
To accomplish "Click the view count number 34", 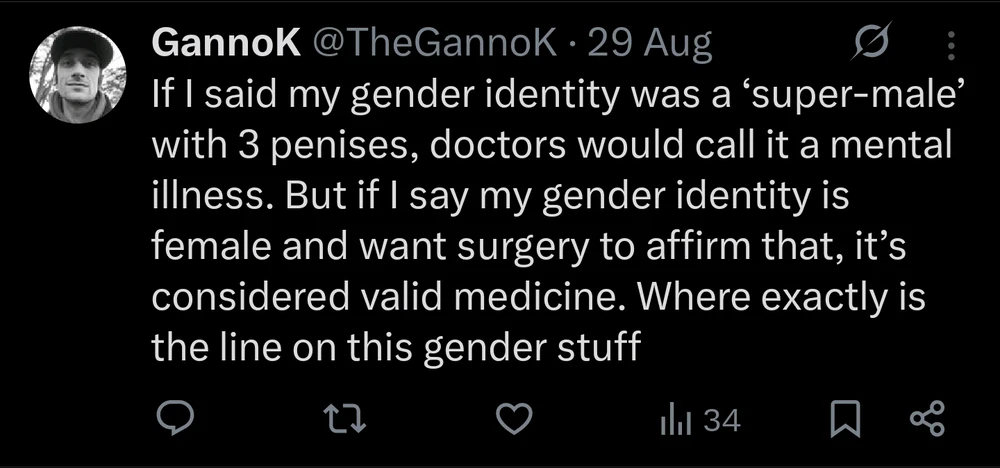I will click(722, 421).
